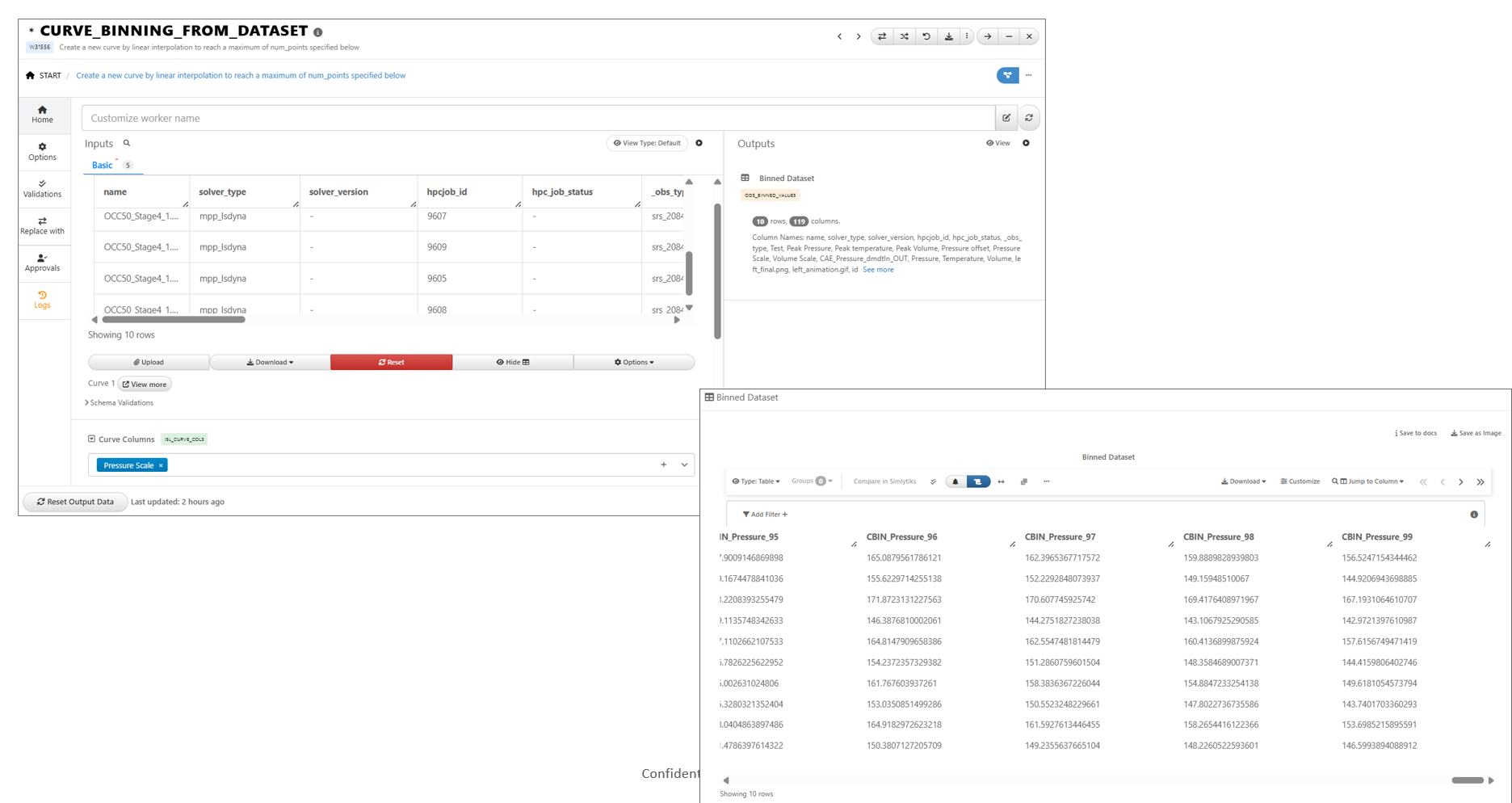Click the shuffle icon in the header toolbar
Viewport: 1512px width, 803px height.
pos(904,36)
